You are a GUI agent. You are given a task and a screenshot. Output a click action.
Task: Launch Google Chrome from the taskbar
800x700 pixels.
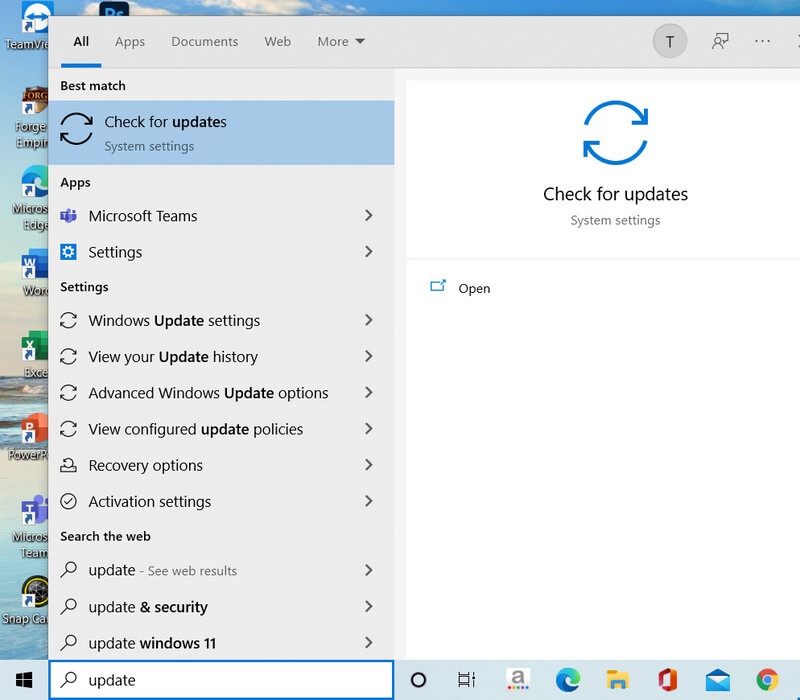tap(767, 680)
